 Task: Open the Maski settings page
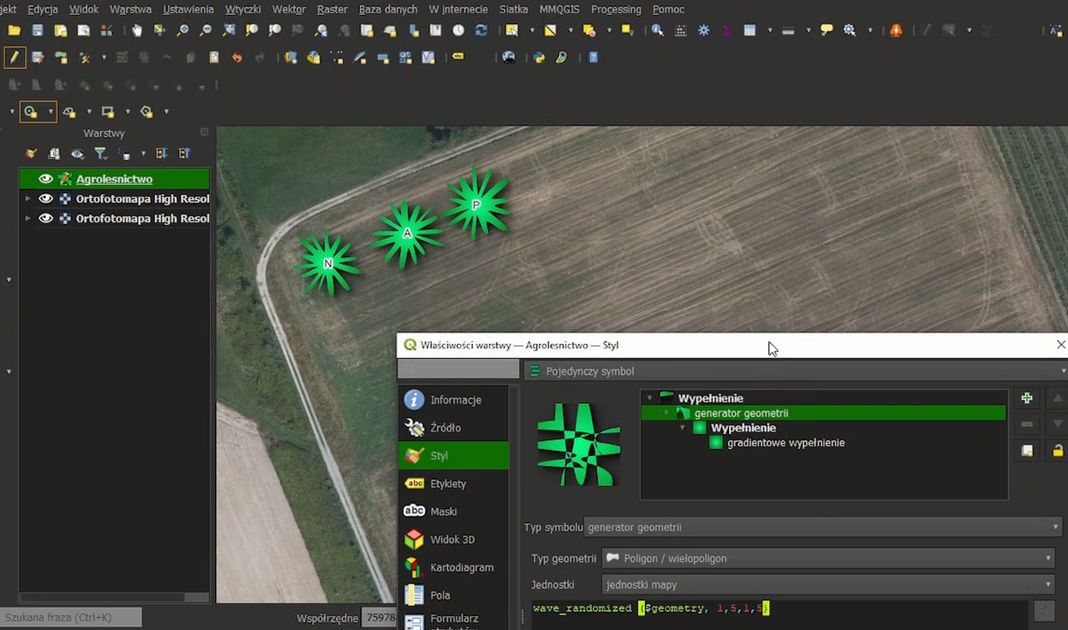[x=443, y=511]
